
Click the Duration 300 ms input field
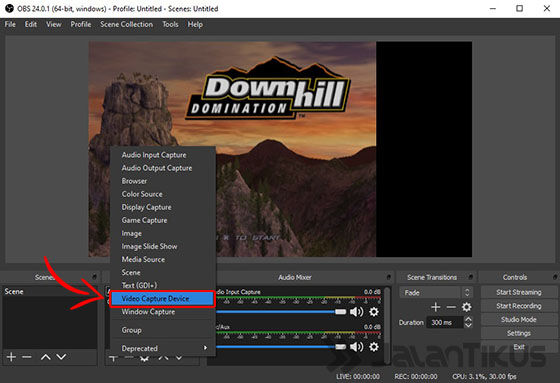[445, 323]
